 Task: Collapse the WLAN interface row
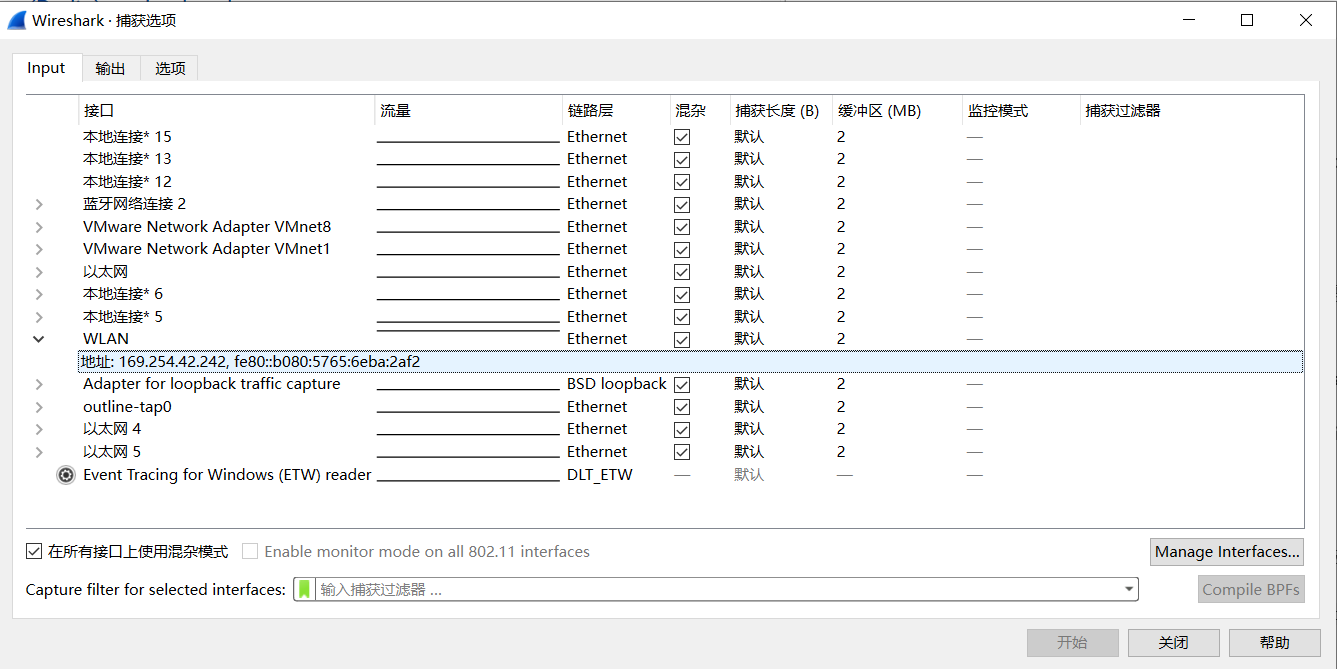[x=39, y=339]
